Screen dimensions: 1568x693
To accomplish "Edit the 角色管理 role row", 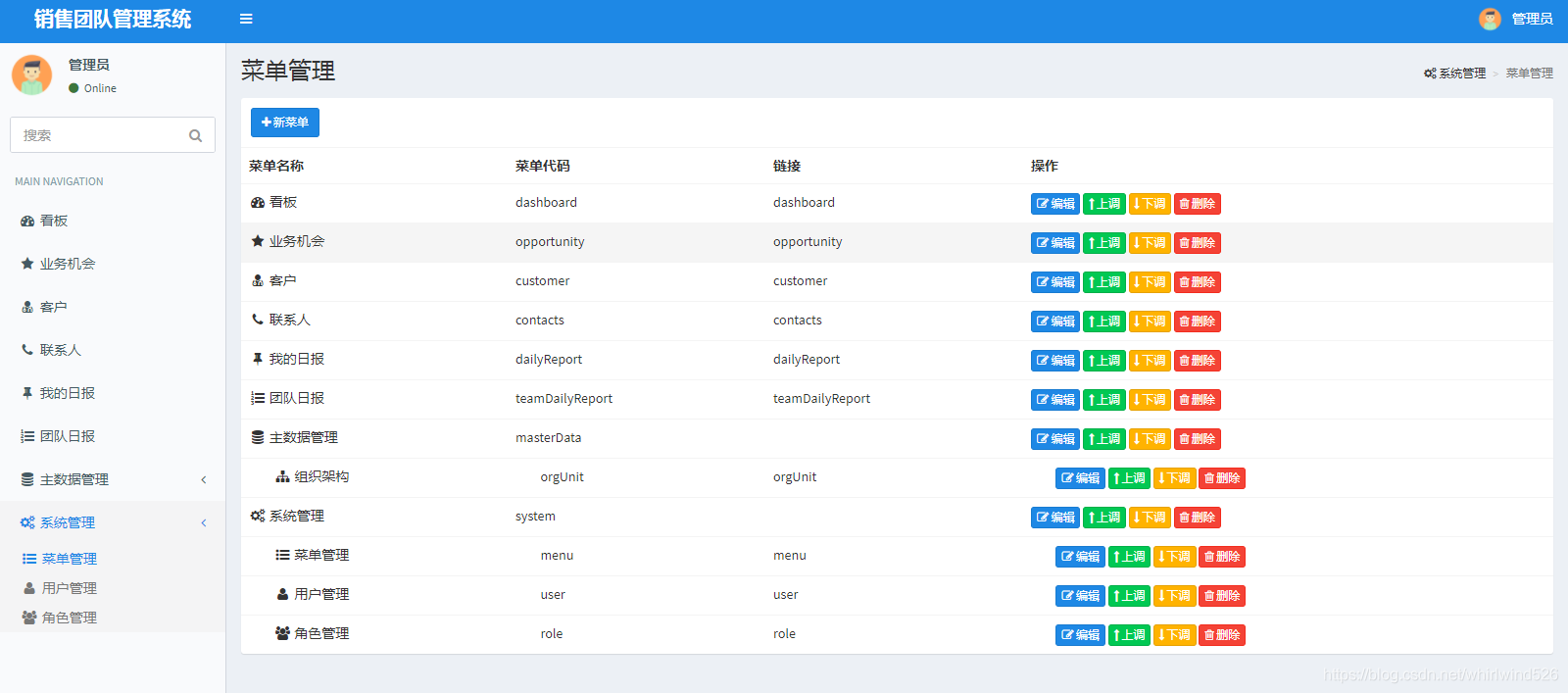I will [1080, 635].
